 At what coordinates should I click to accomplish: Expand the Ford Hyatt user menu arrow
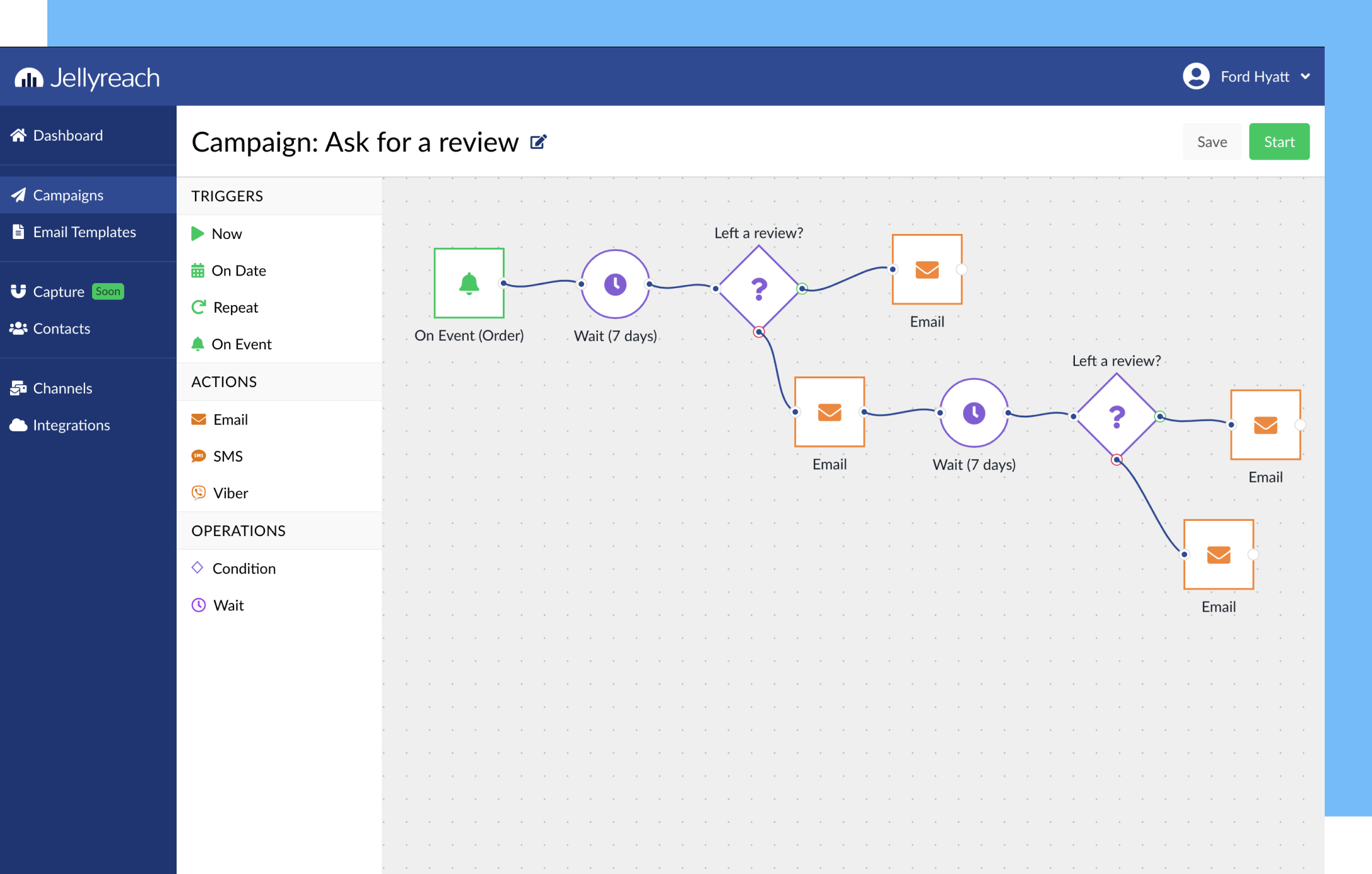pos(1305,76)
